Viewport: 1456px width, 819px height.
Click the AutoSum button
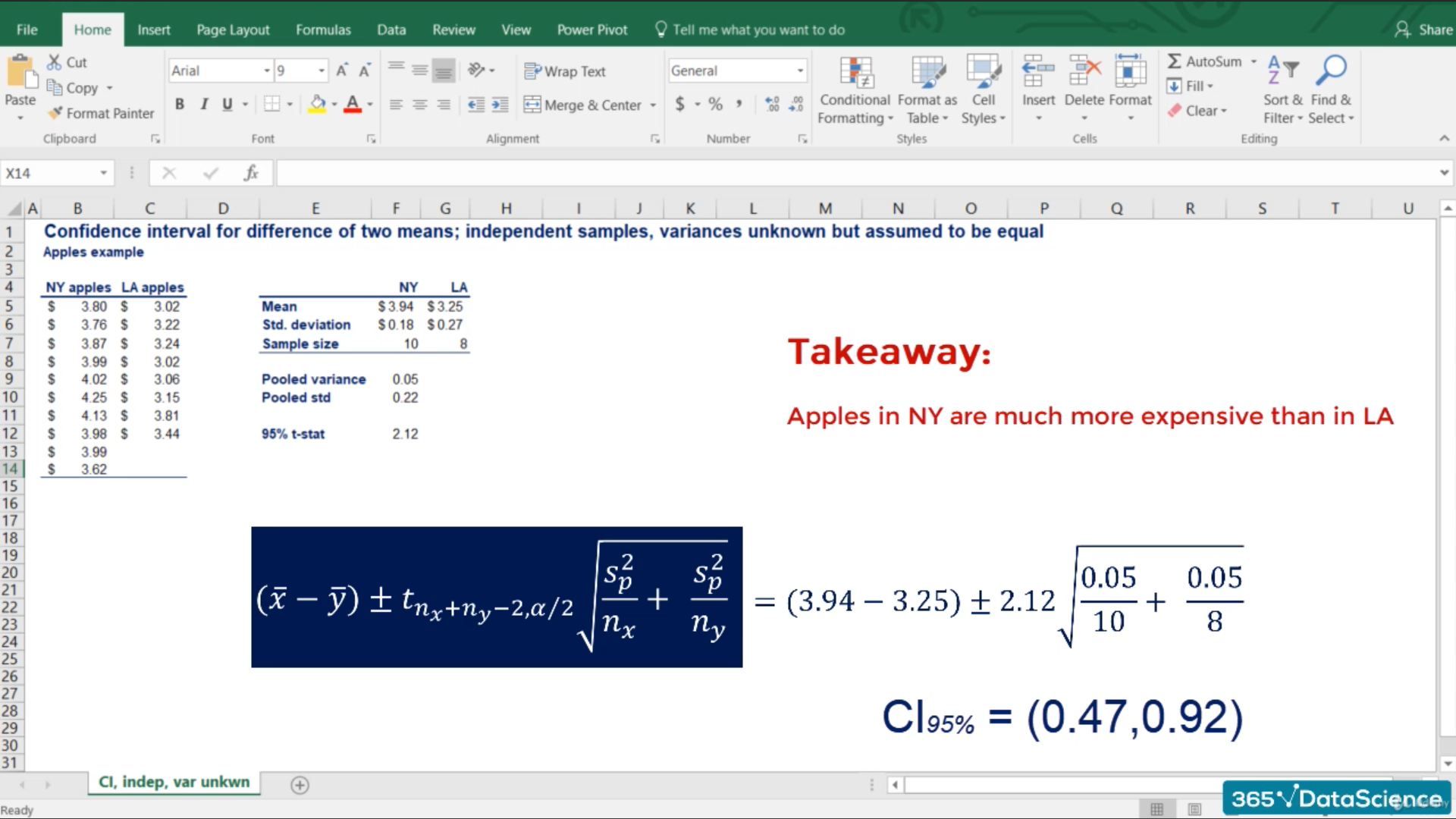[x=1204, y=61]
